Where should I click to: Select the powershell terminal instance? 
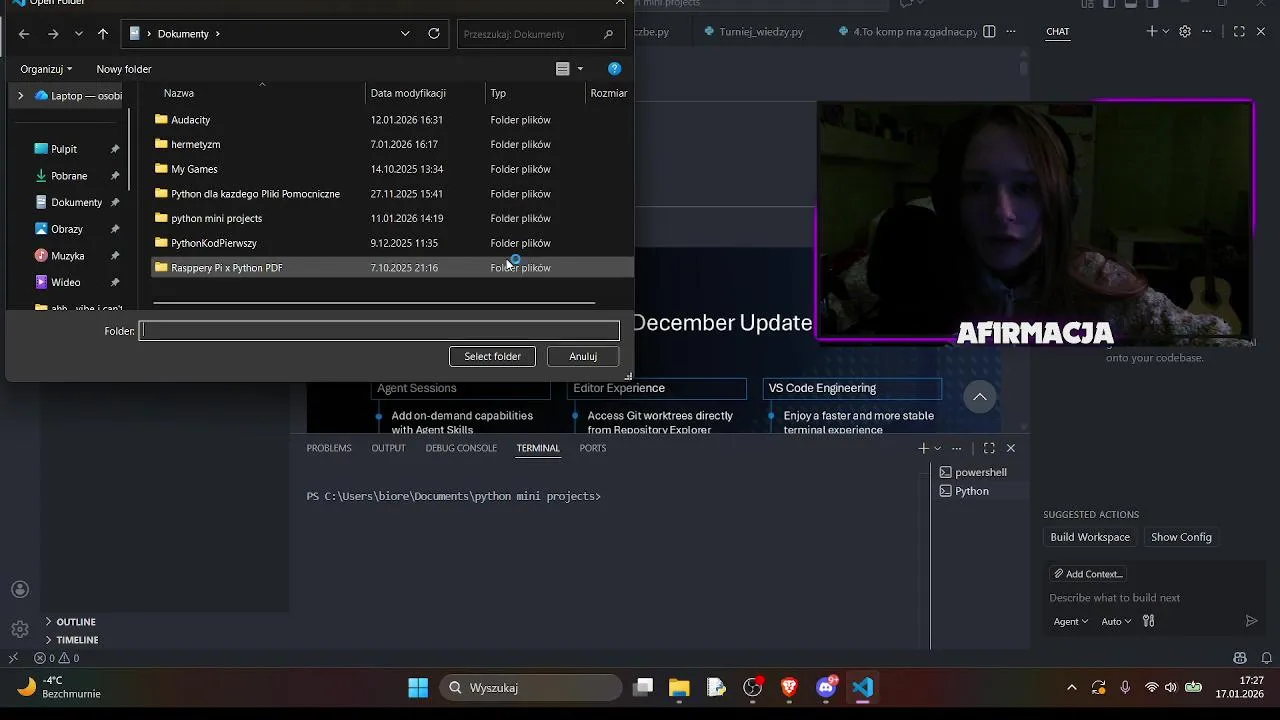point(980,472)
